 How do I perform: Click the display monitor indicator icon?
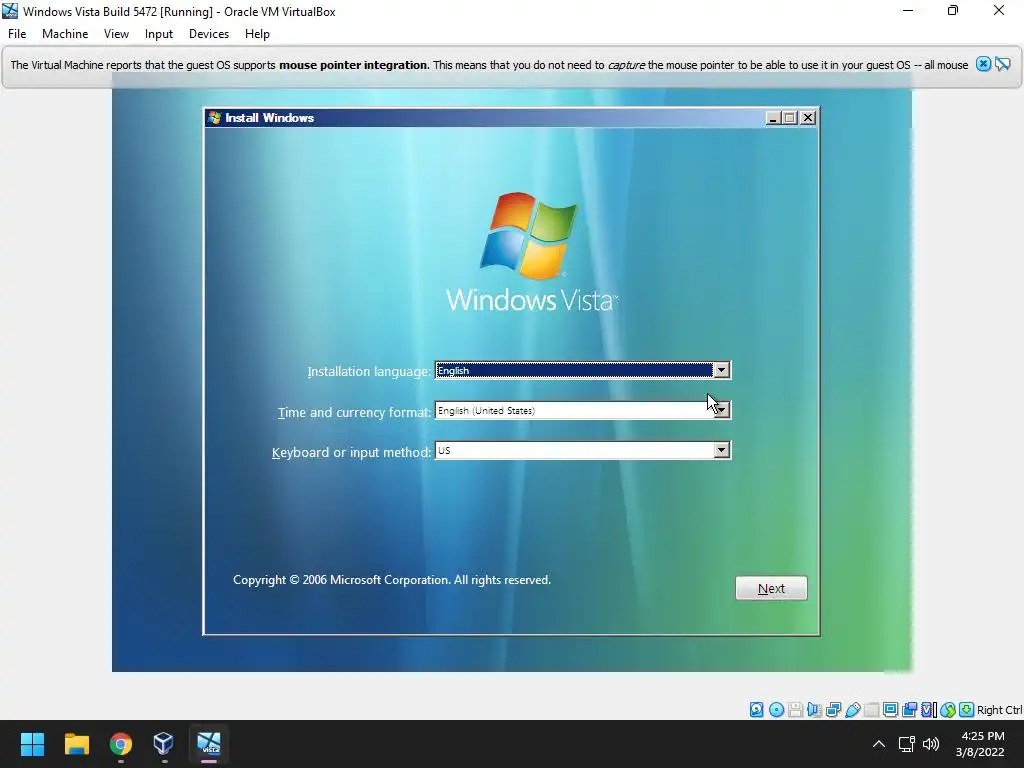pos(890,709)
